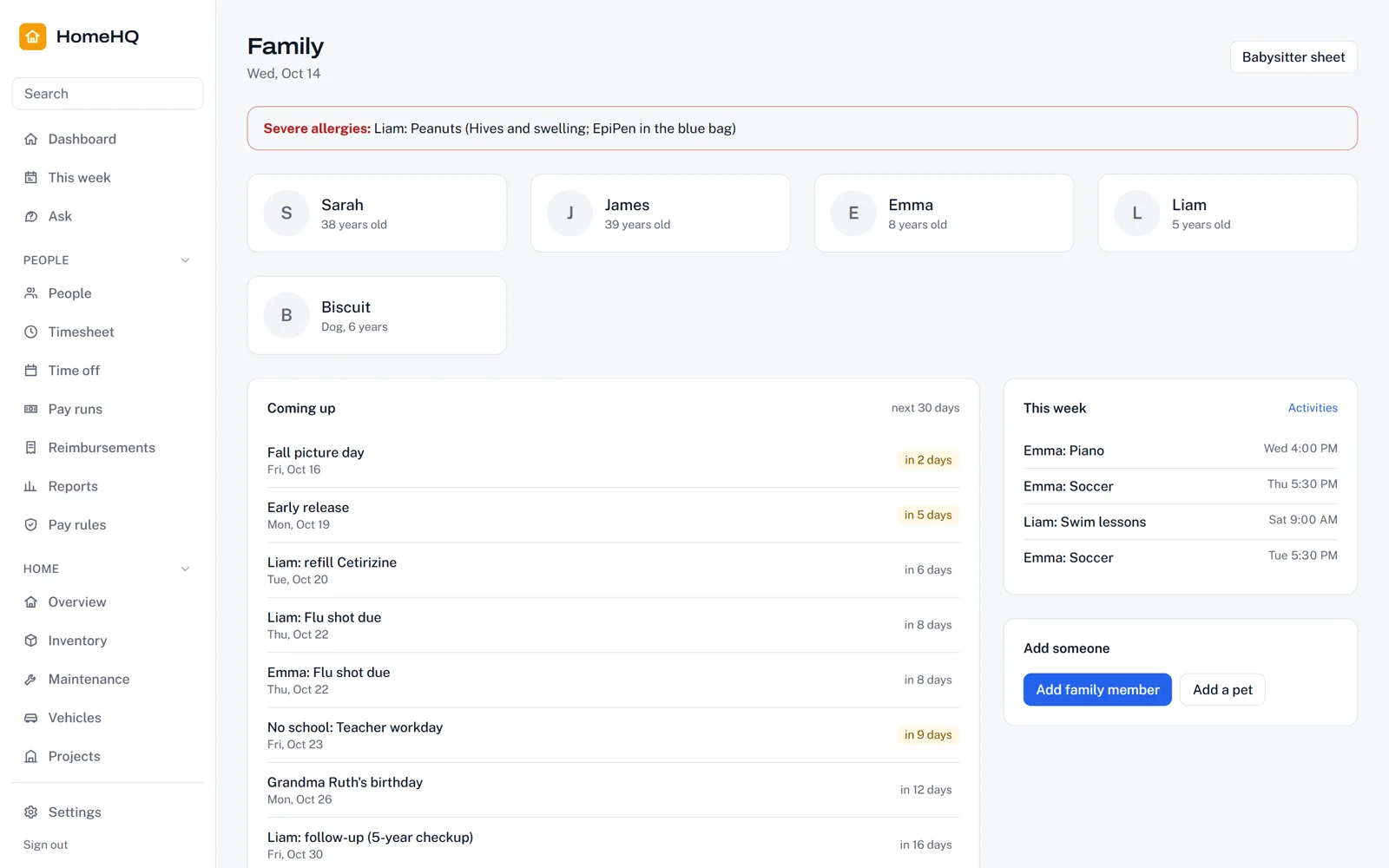Click the This week calendar icon
The height and width of the screenshot is (868, 1389).
(31, 178)
